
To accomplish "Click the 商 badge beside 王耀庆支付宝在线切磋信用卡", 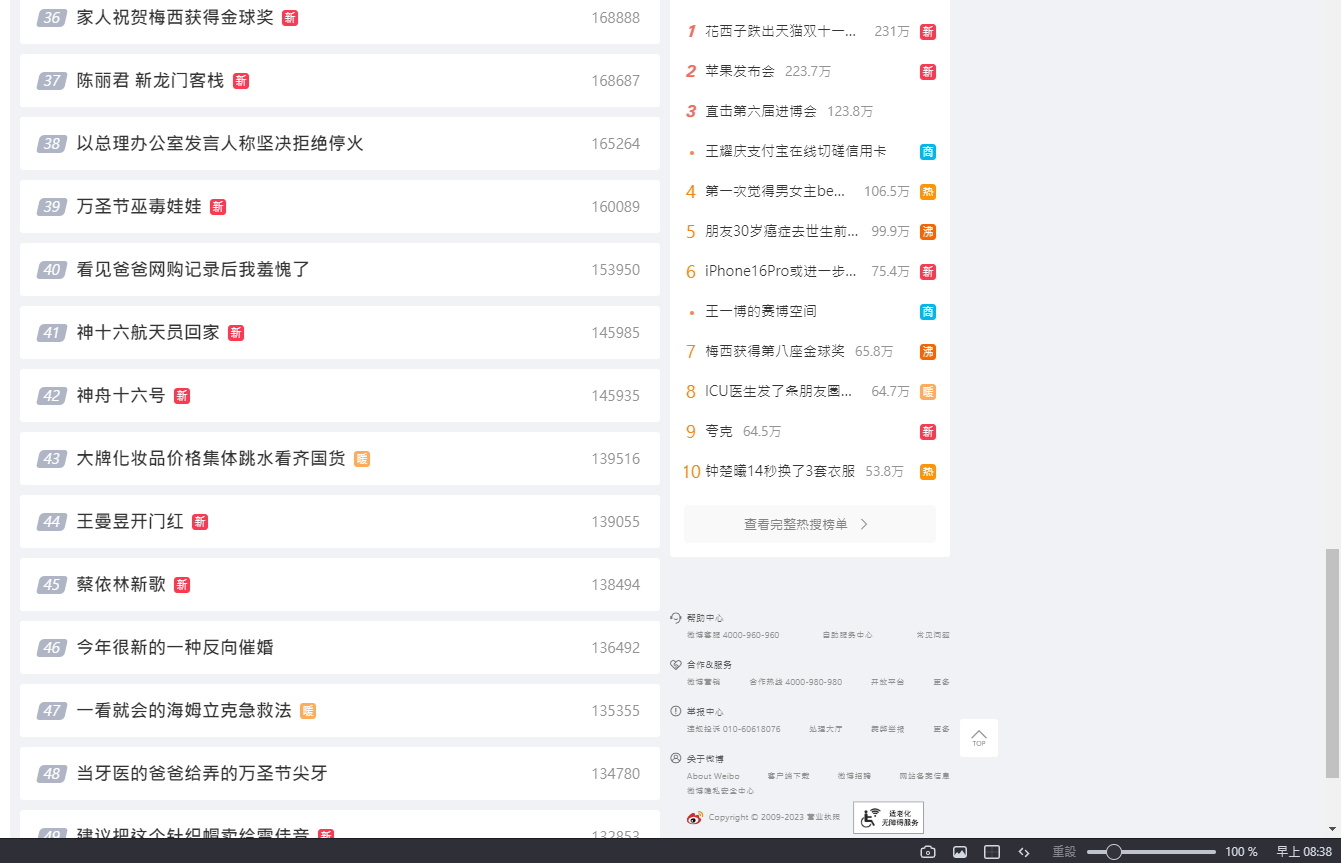I will point(928,152).
